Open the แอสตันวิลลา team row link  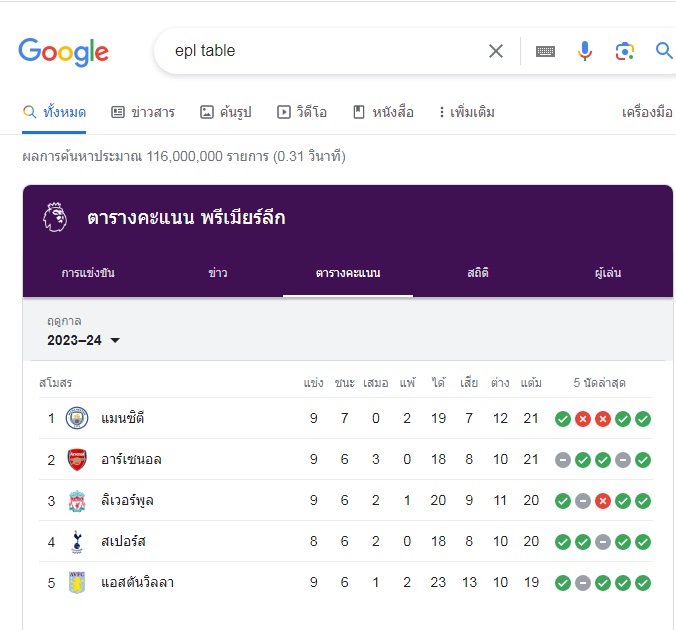(346, 583)
